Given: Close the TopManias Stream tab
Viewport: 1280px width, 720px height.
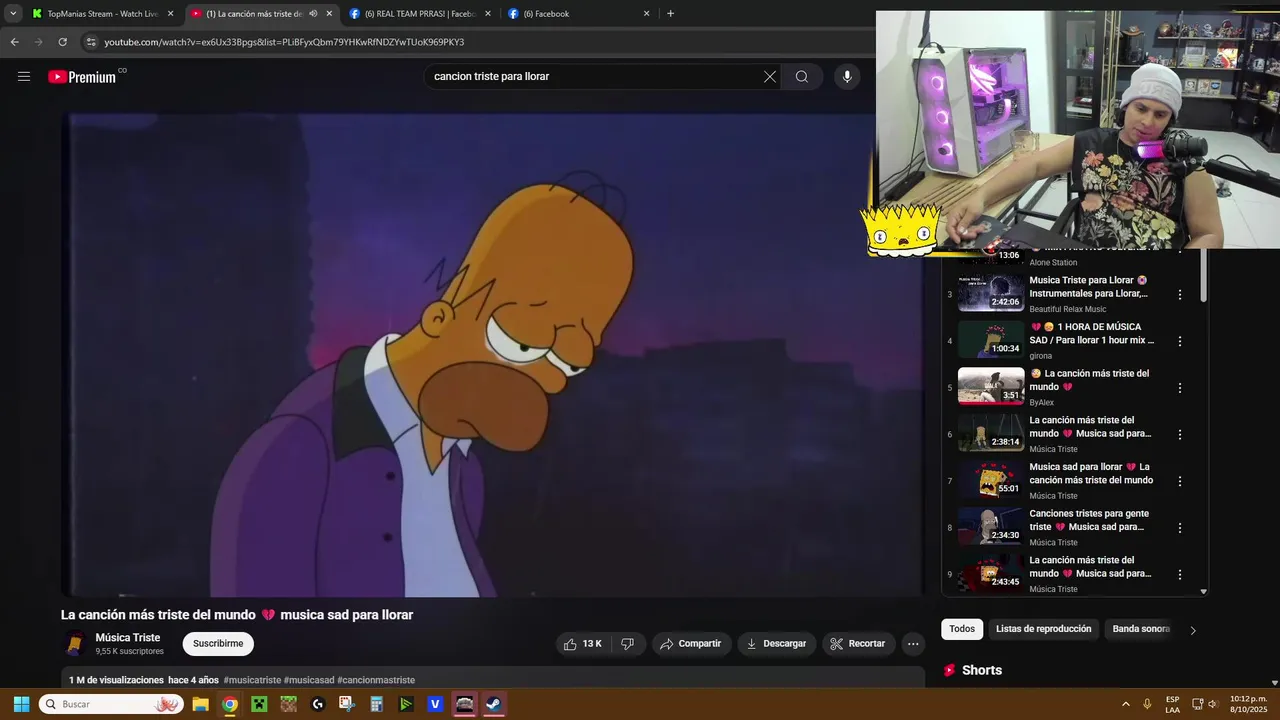Looking at the screenshot, I should 170,14.
